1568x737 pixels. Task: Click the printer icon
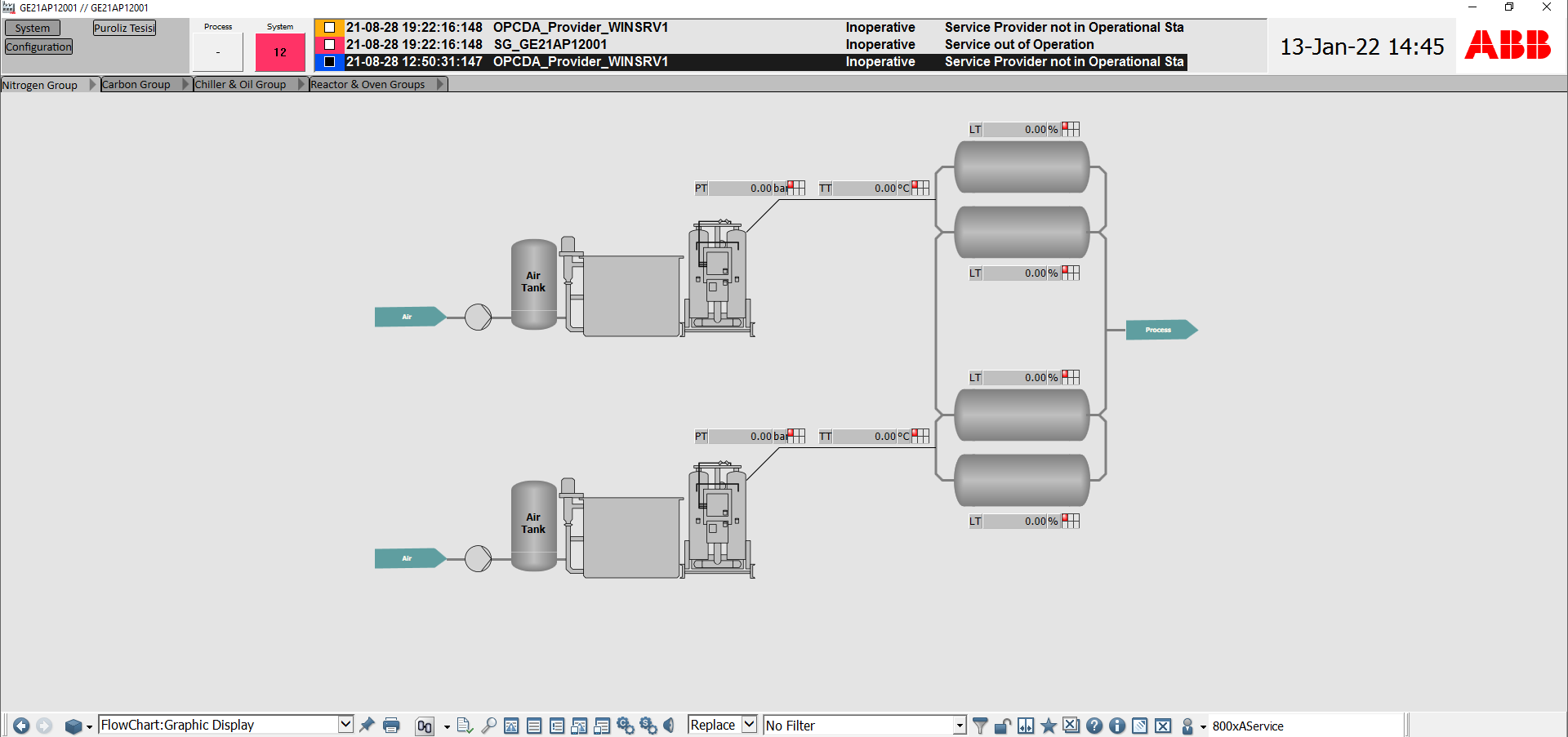click(391, 726)
